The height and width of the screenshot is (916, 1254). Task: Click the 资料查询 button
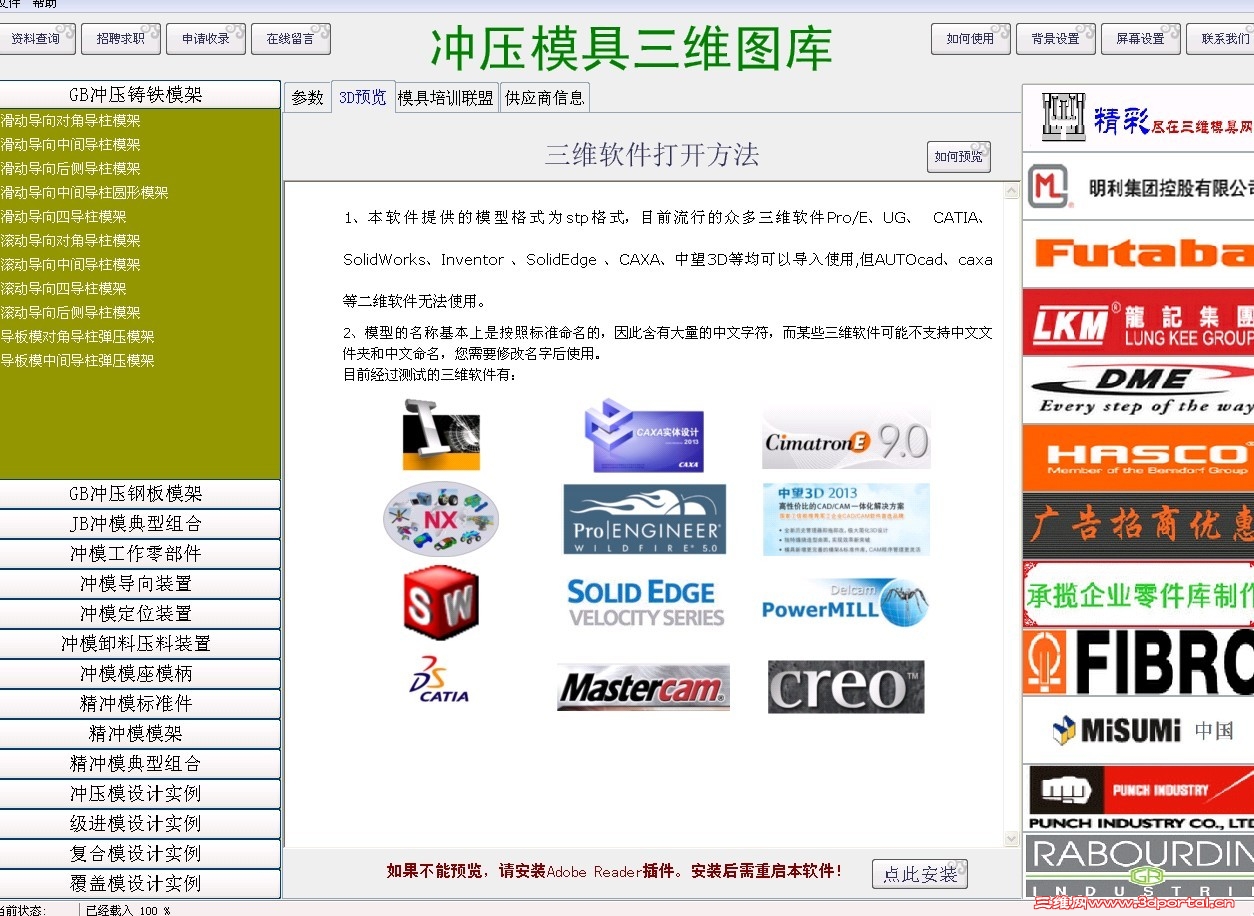coord(37,39)
